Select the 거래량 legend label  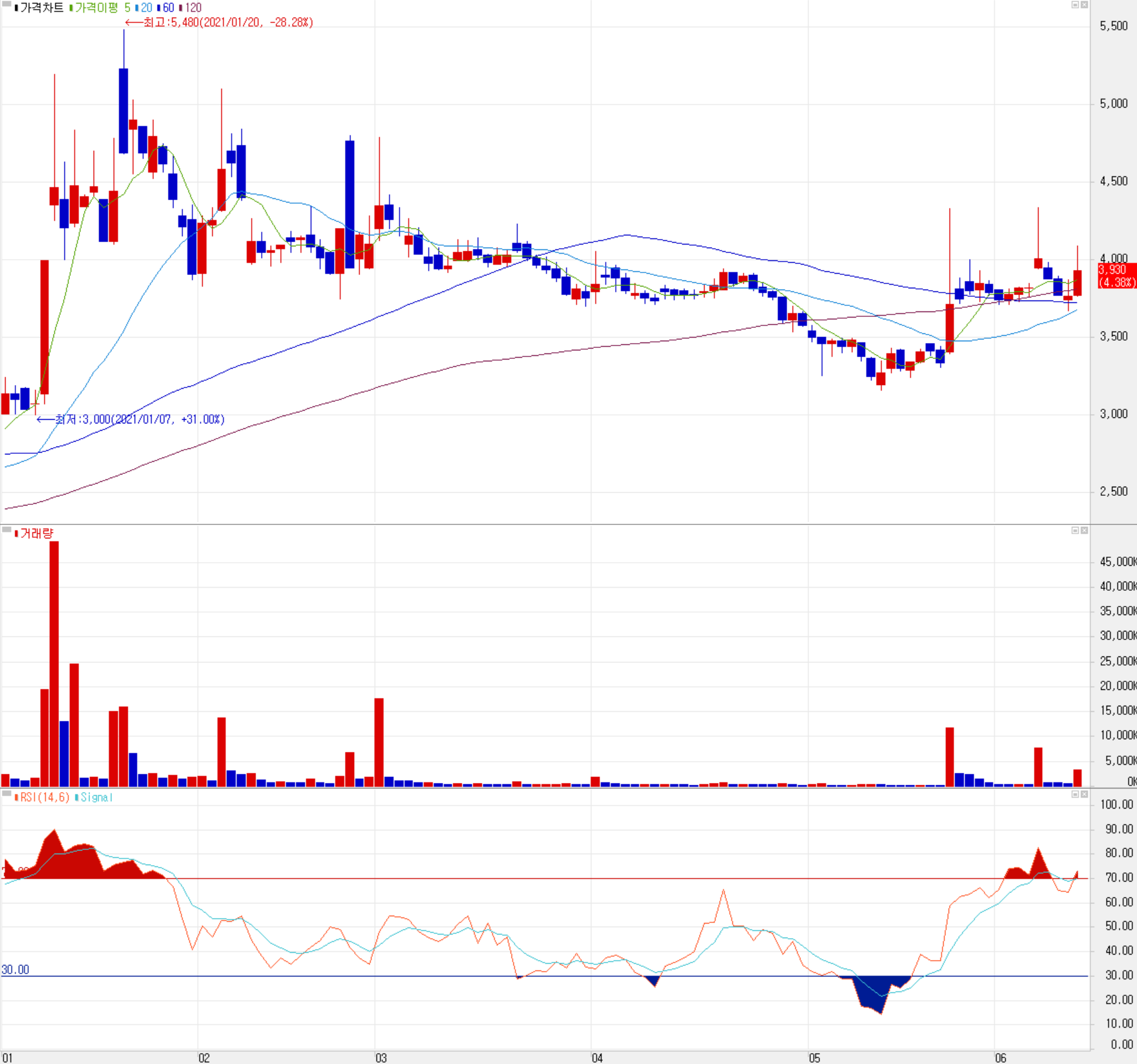[35, 534]
